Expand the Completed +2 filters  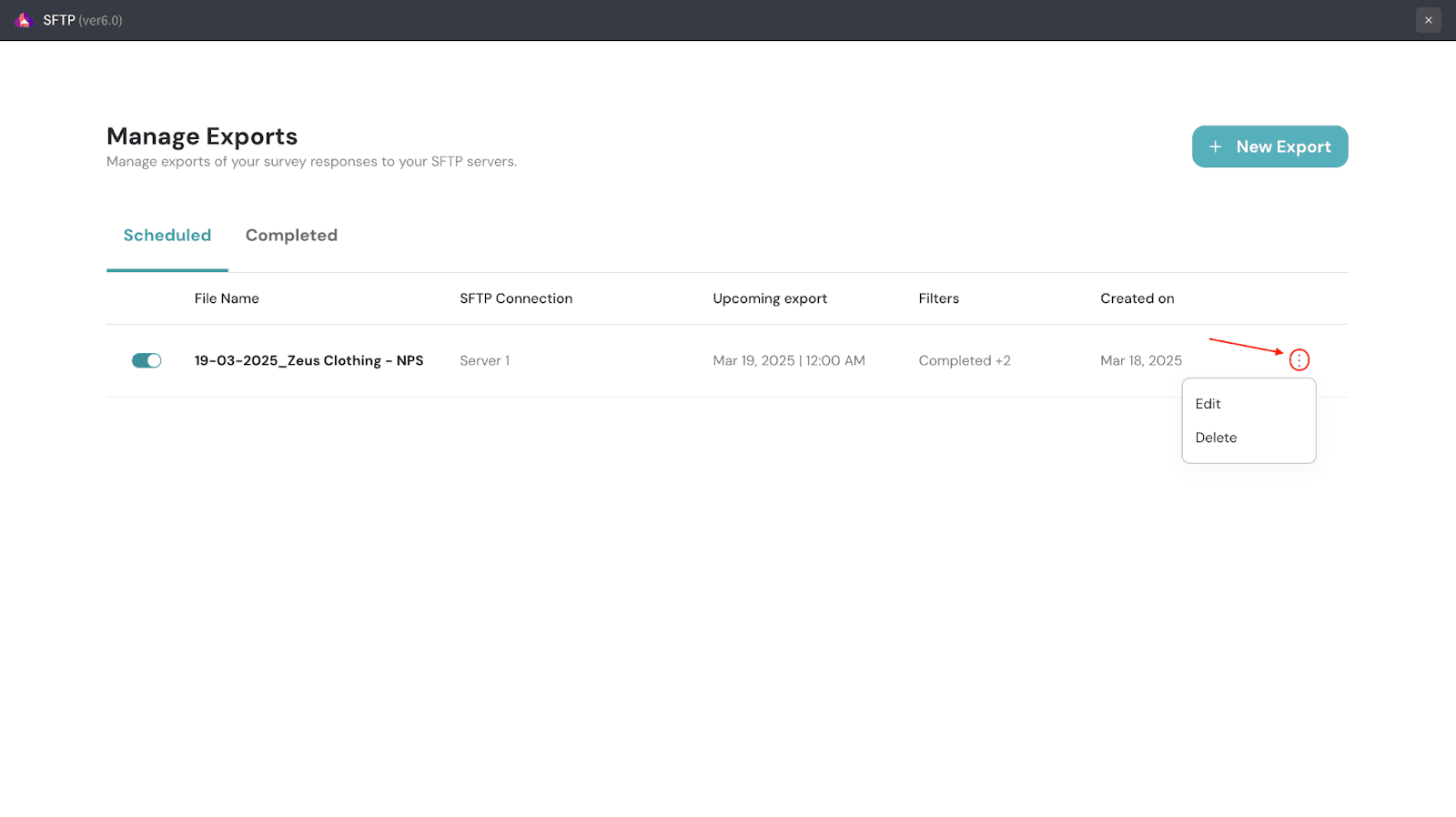(x=965, y=360)
